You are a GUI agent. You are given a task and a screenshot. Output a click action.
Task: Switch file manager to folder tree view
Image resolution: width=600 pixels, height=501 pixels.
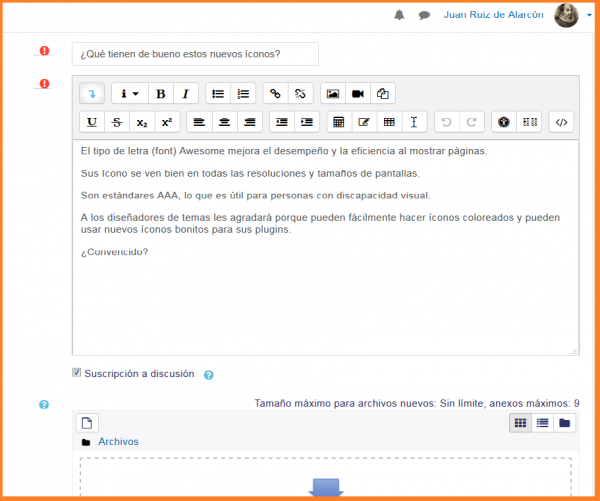[x=565, y=423]
